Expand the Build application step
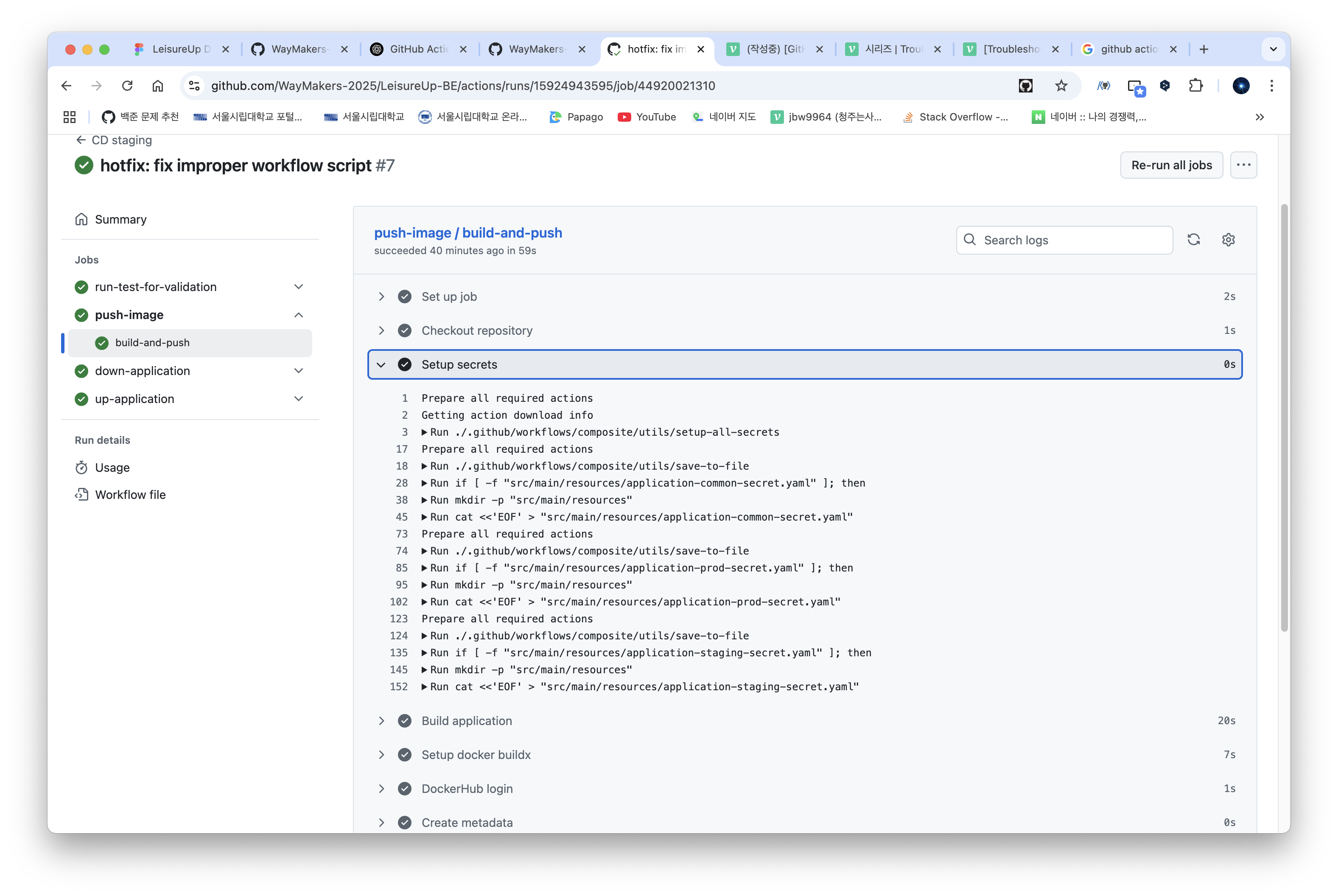The width and height of the screenshot is (1338, 896). tap(381, 720)
